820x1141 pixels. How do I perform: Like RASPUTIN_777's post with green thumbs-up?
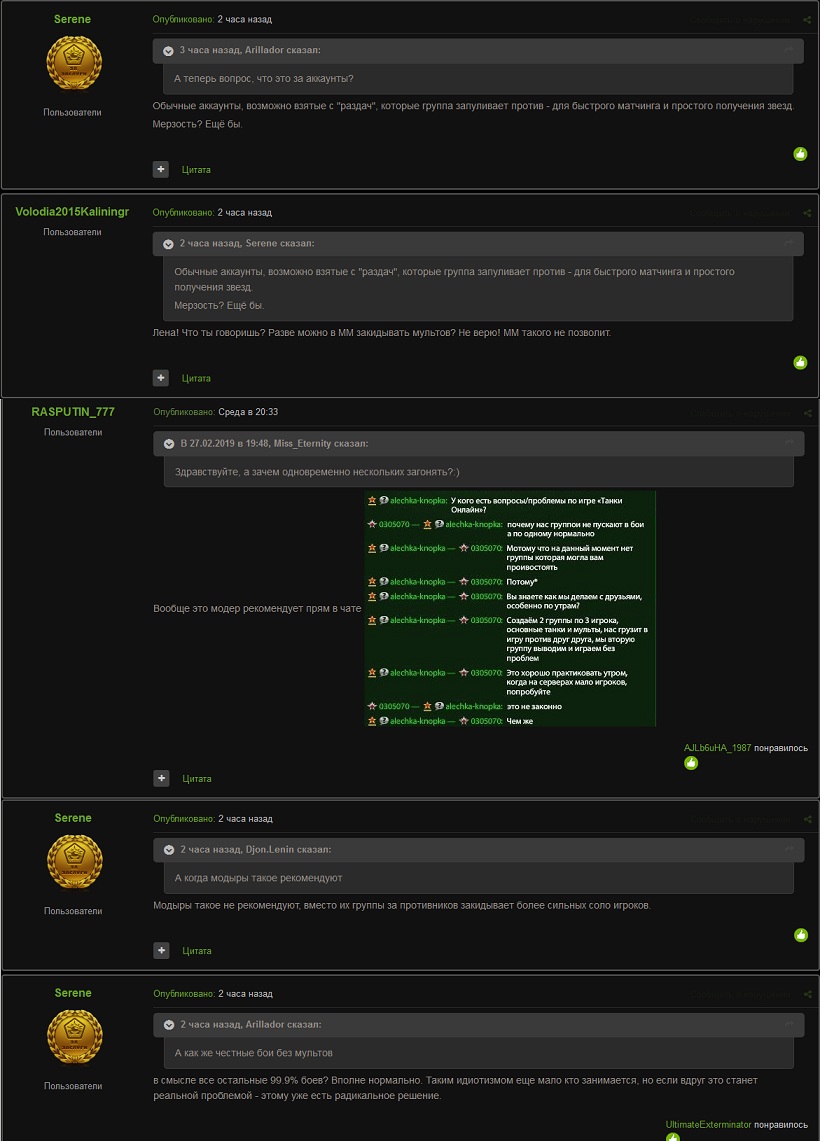coord(690,763)
